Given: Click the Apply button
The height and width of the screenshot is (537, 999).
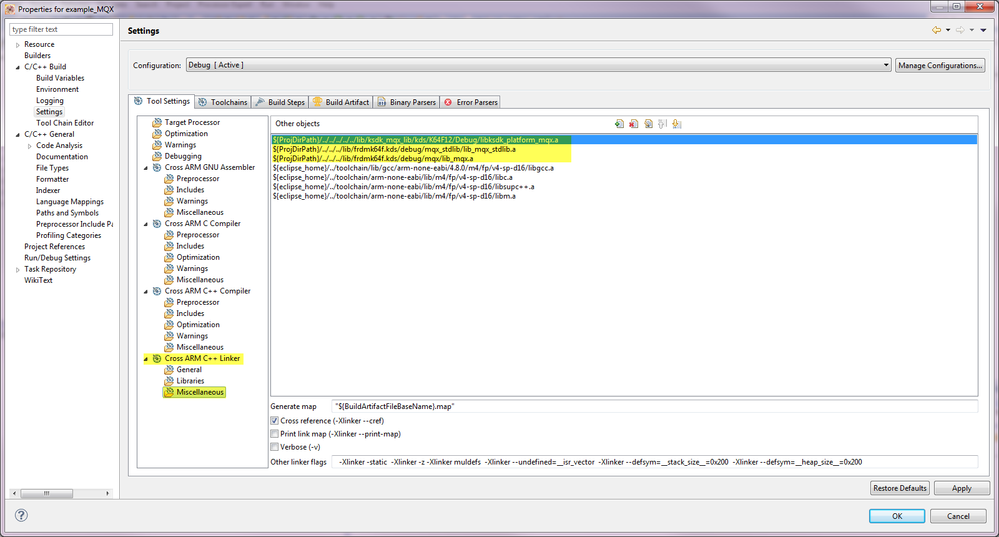Looking at the screenshot, I should pyautogui.click(x=961, y=488).
